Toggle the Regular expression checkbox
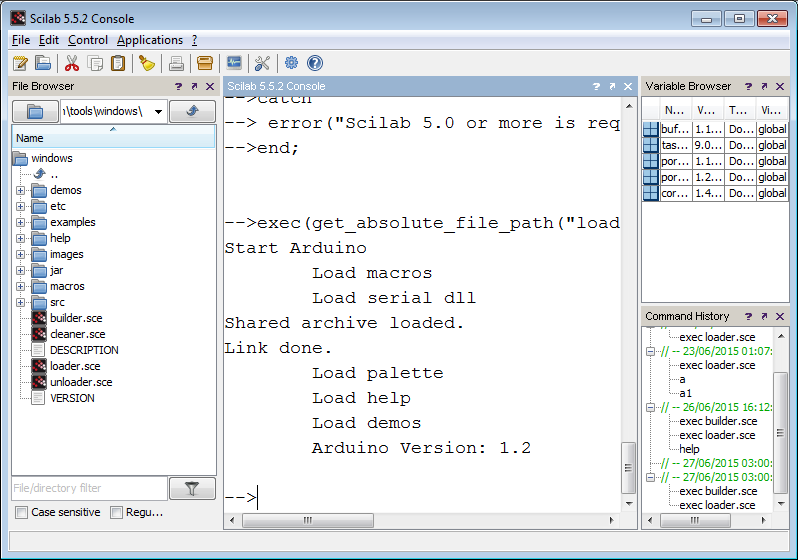 (117, 512)
